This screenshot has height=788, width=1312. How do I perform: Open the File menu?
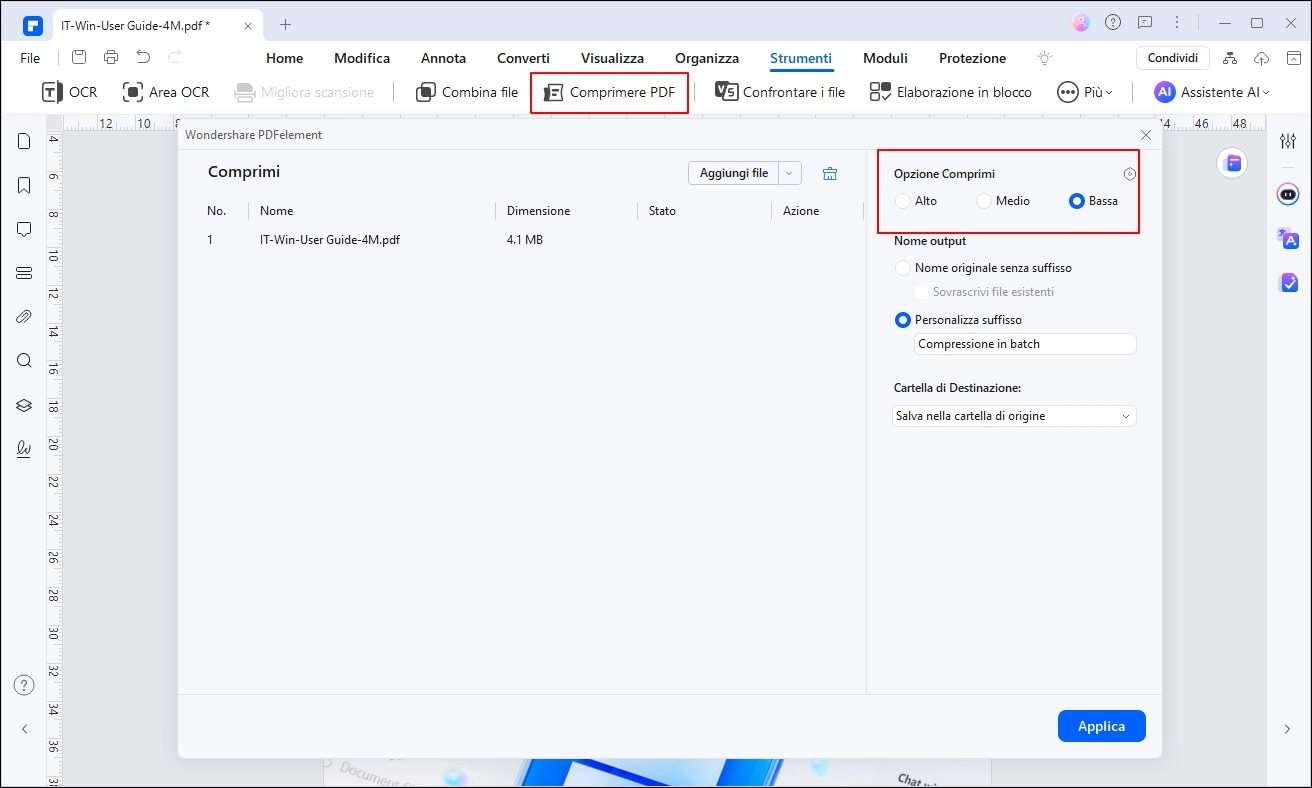[30, 58]
